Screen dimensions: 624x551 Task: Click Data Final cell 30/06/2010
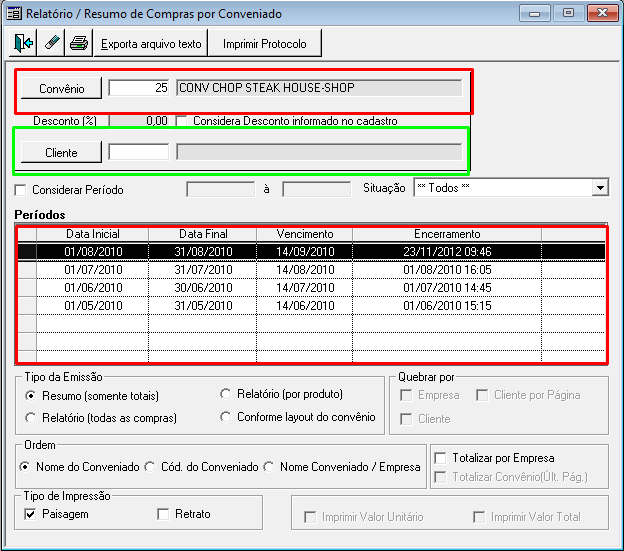point(203,287)
